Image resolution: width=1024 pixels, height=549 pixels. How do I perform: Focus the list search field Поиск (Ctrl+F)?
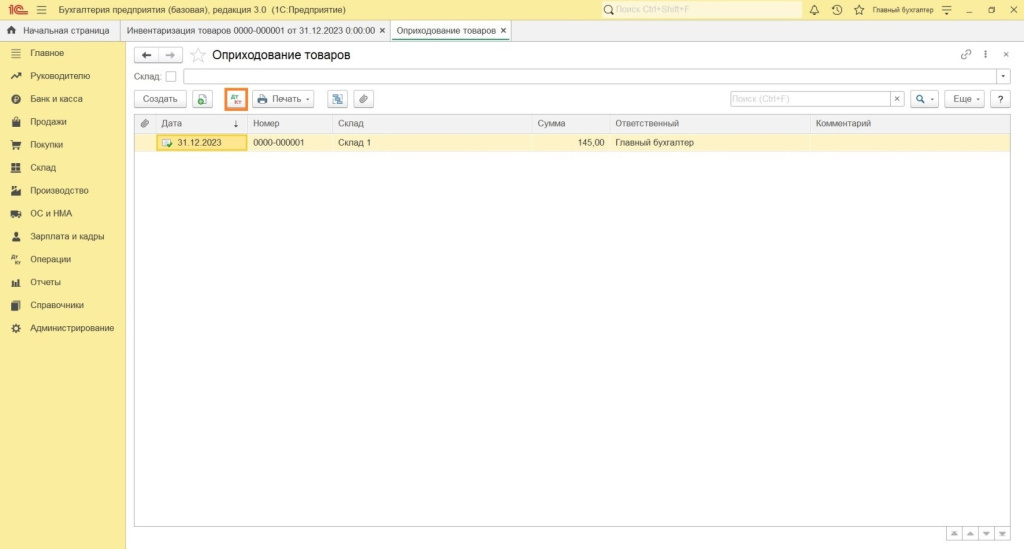coord(810,99)
